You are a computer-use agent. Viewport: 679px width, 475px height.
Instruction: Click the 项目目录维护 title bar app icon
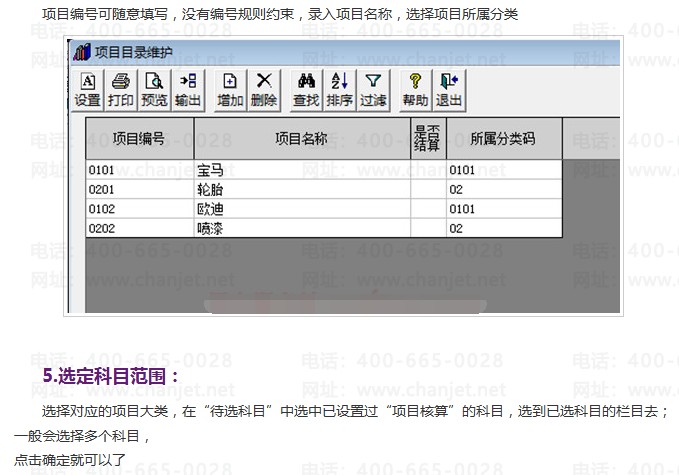[x=82, y=52]
